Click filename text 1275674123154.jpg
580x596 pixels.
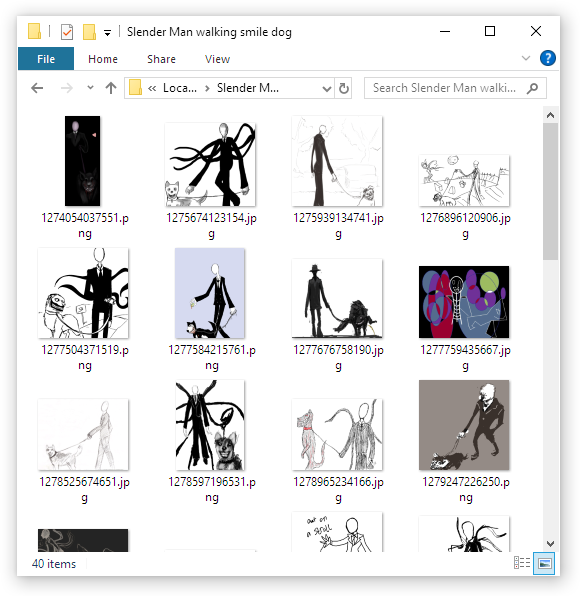[211, 225]
